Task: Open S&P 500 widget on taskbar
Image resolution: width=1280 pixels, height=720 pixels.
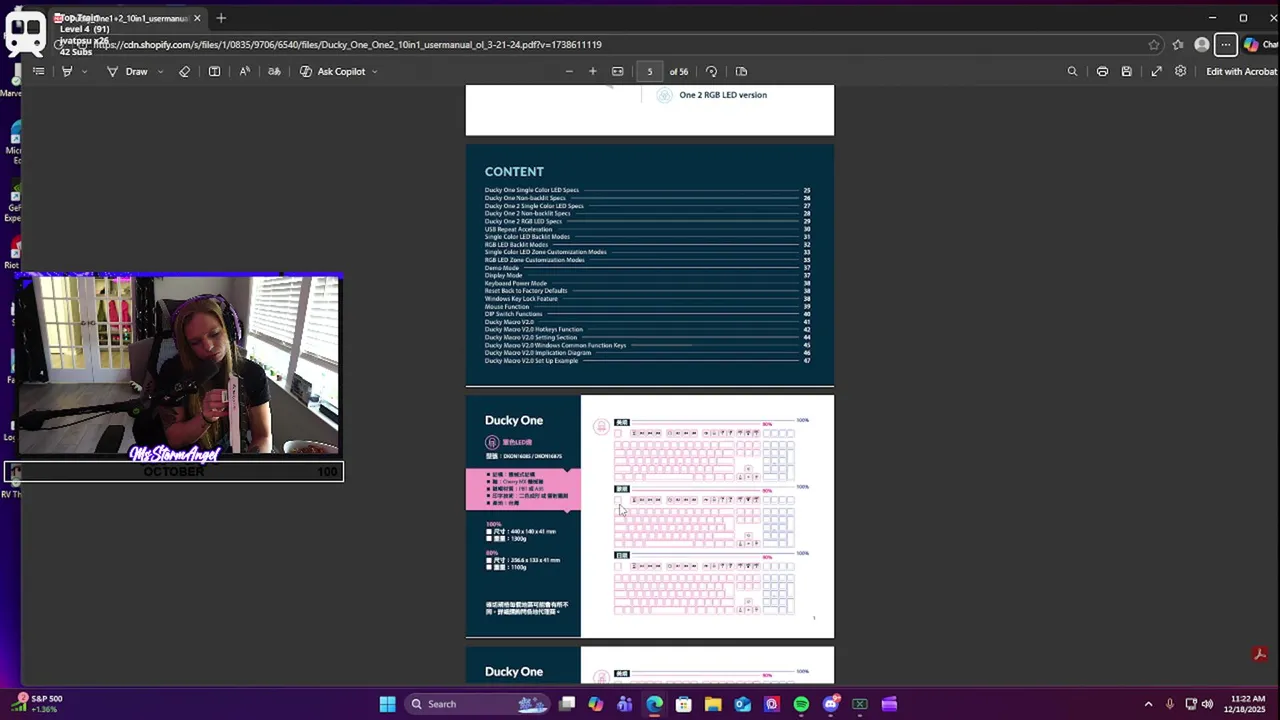Action: tap(38, 704)
